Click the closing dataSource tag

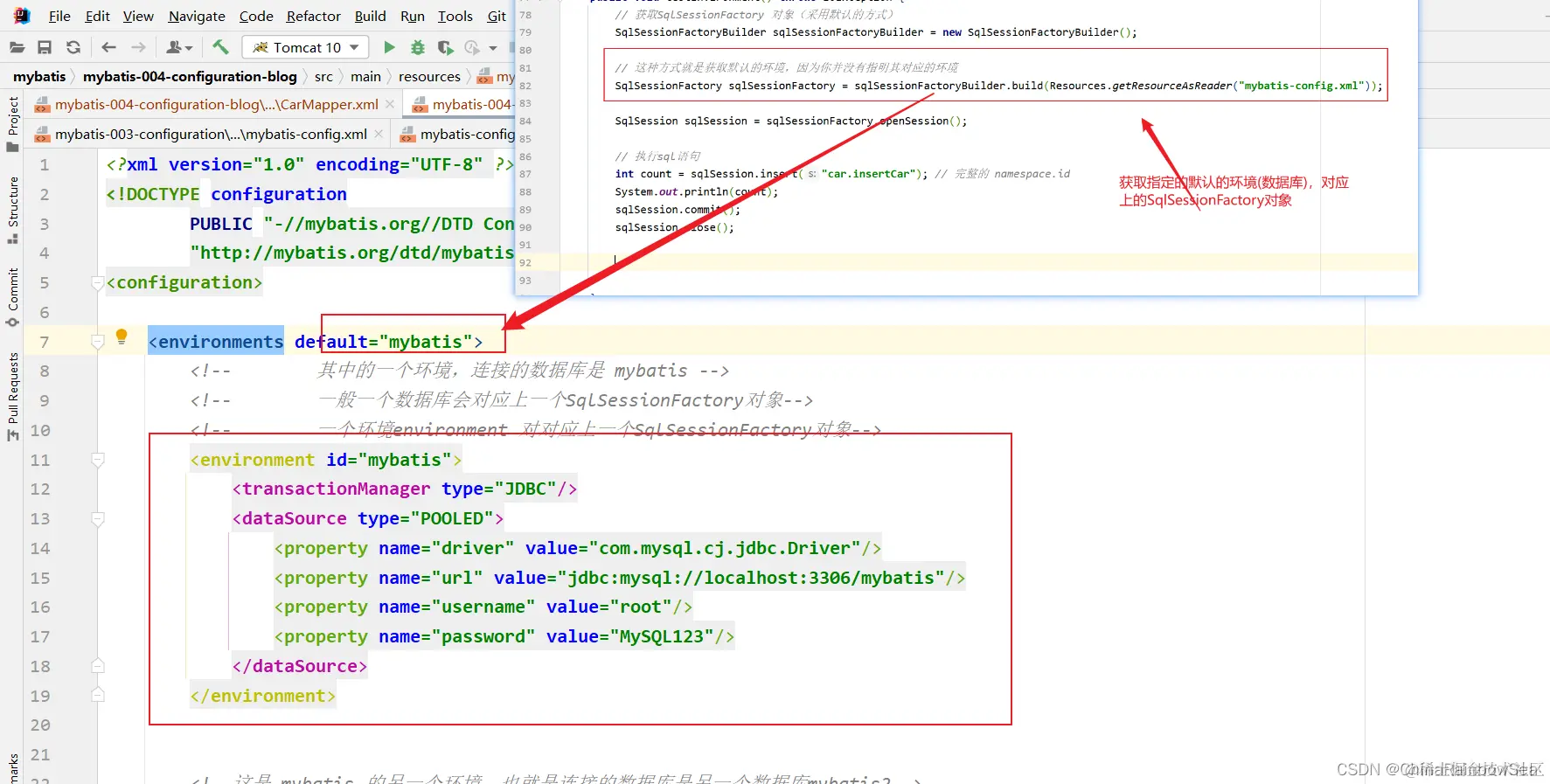coord(300,666)
